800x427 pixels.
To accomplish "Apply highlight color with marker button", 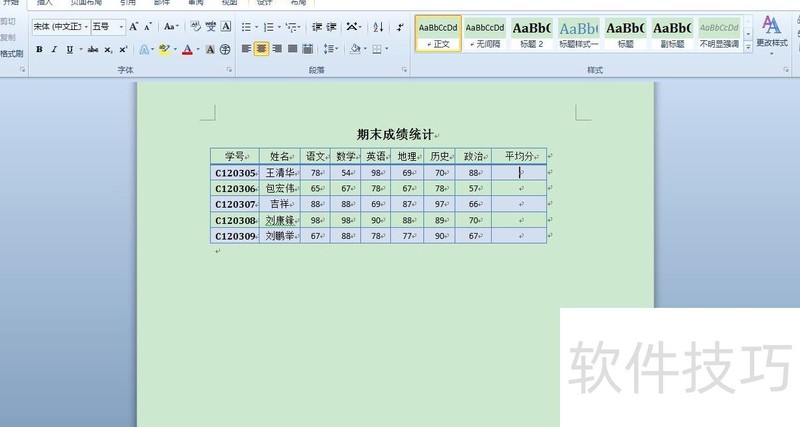I will click(x=164, y=49).
